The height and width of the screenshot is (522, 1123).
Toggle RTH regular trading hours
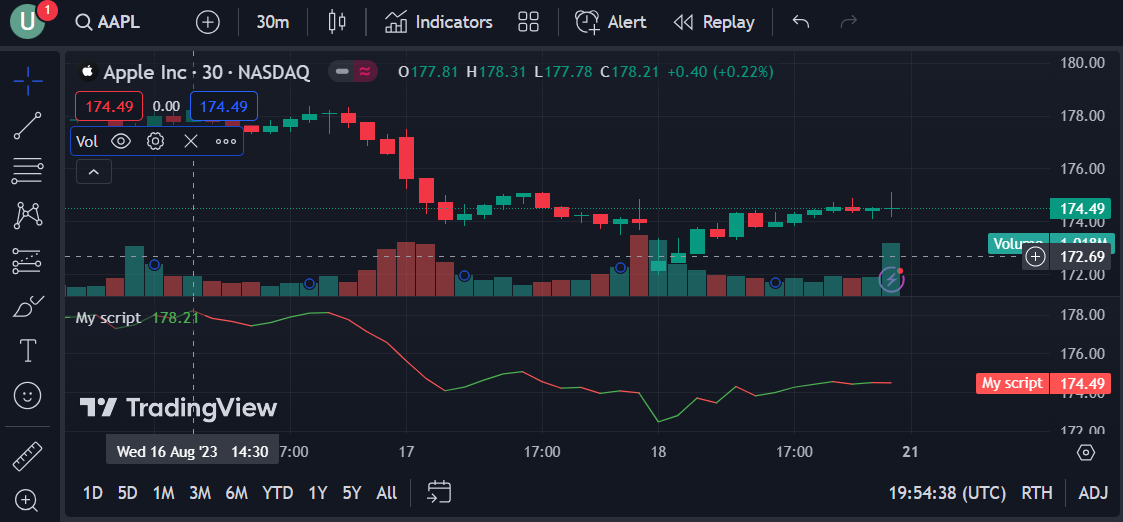(x=1037, y=493)
